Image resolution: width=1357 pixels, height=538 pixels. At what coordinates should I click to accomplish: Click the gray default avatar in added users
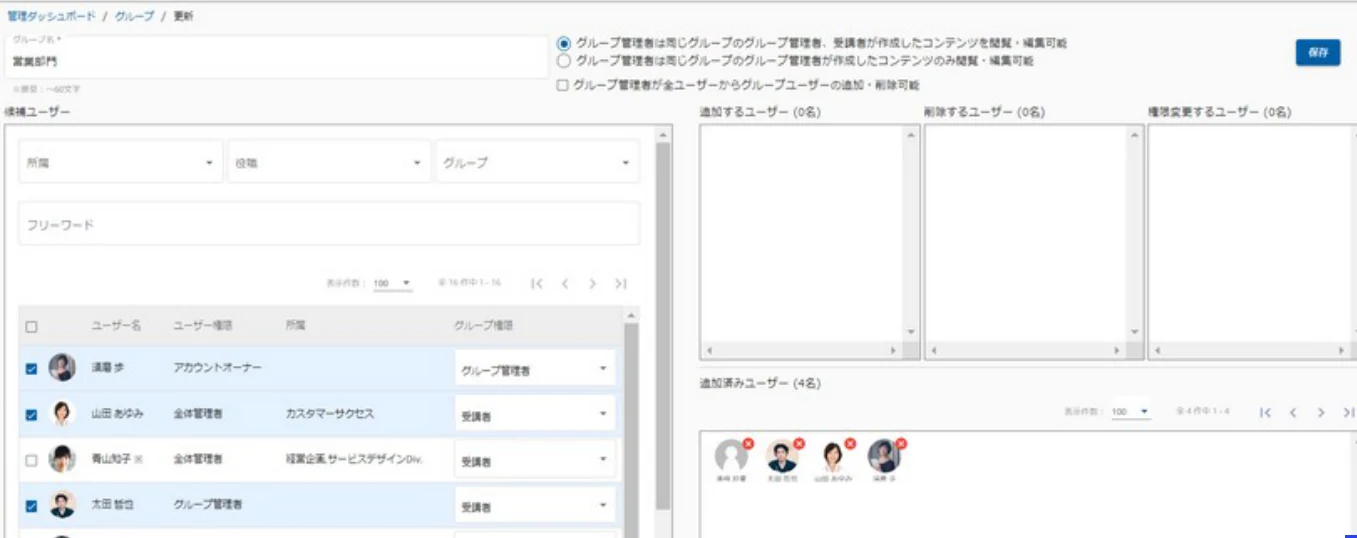click(x=732, y=457)
